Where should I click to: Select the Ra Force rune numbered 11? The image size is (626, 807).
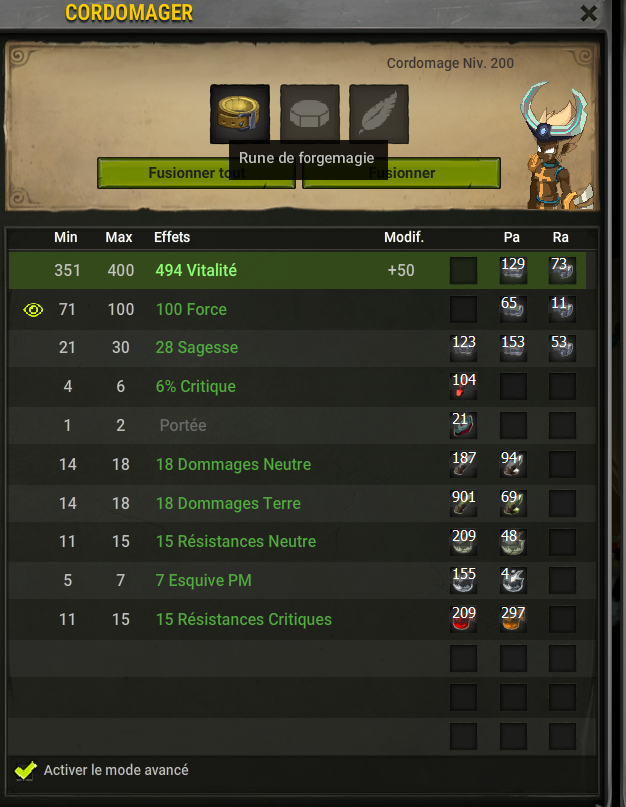tap(562, 309)
